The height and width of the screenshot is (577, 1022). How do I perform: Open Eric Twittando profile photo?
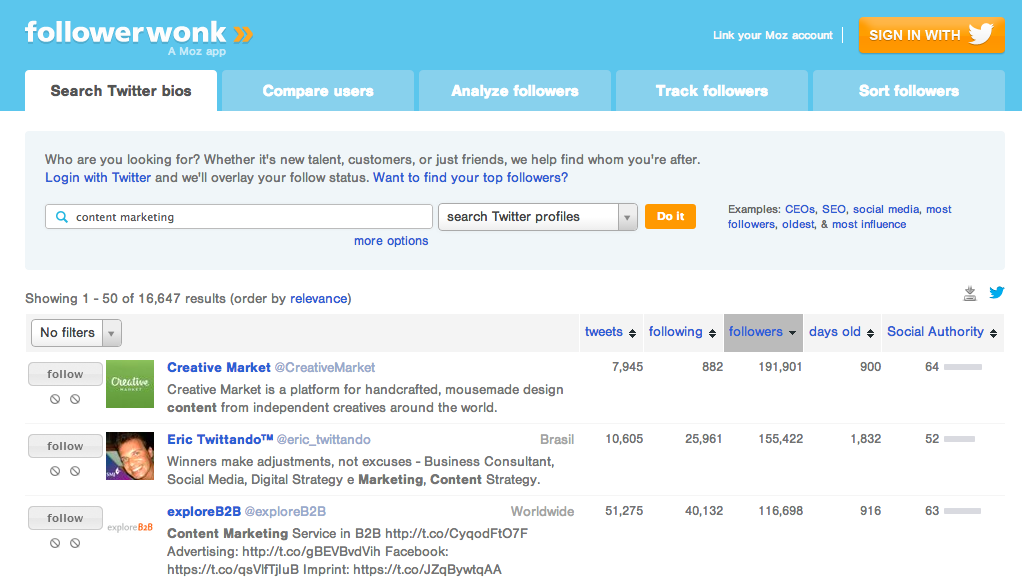coord(130,456)
